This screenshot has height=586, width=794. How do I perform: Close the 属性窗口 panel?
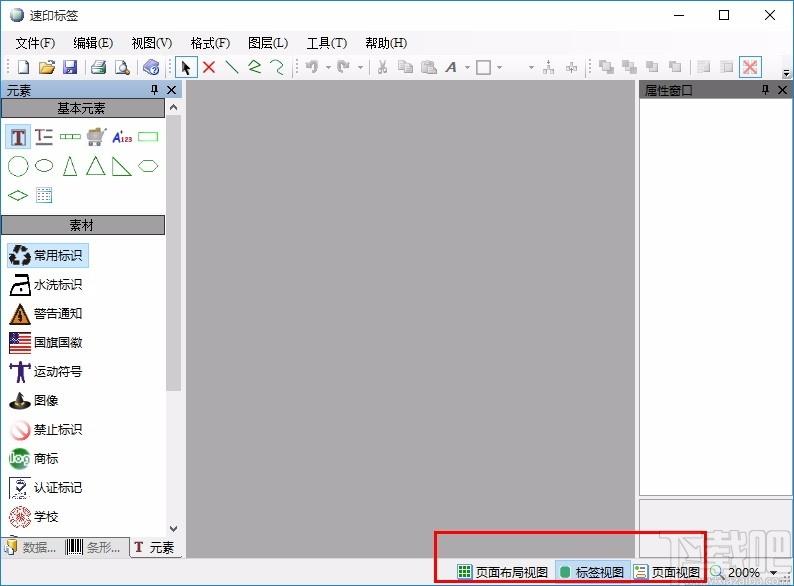tap(782, 90)
